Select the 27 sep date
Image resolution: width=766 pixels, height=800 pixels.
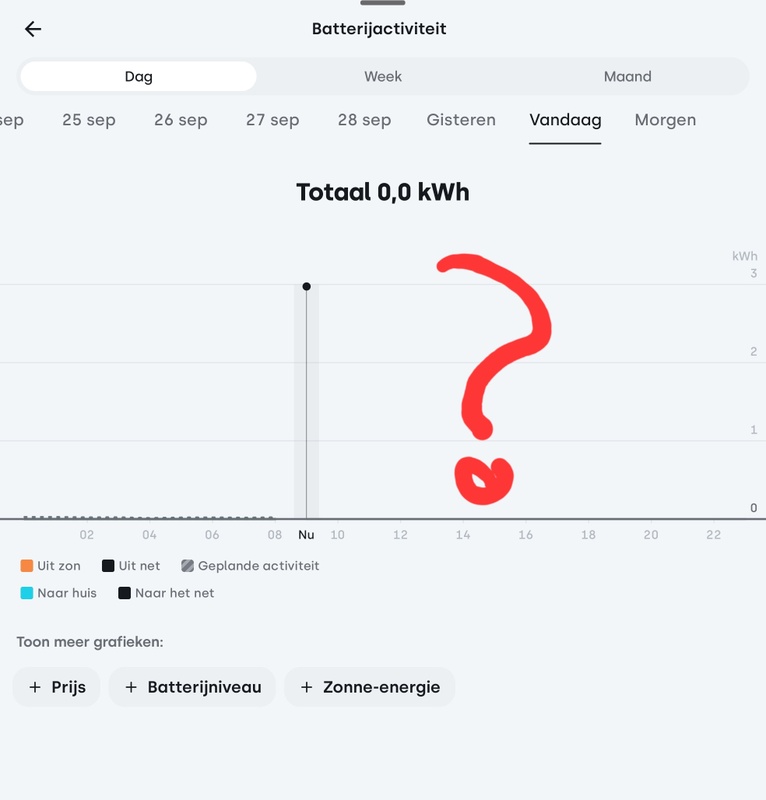click(273, 120)
